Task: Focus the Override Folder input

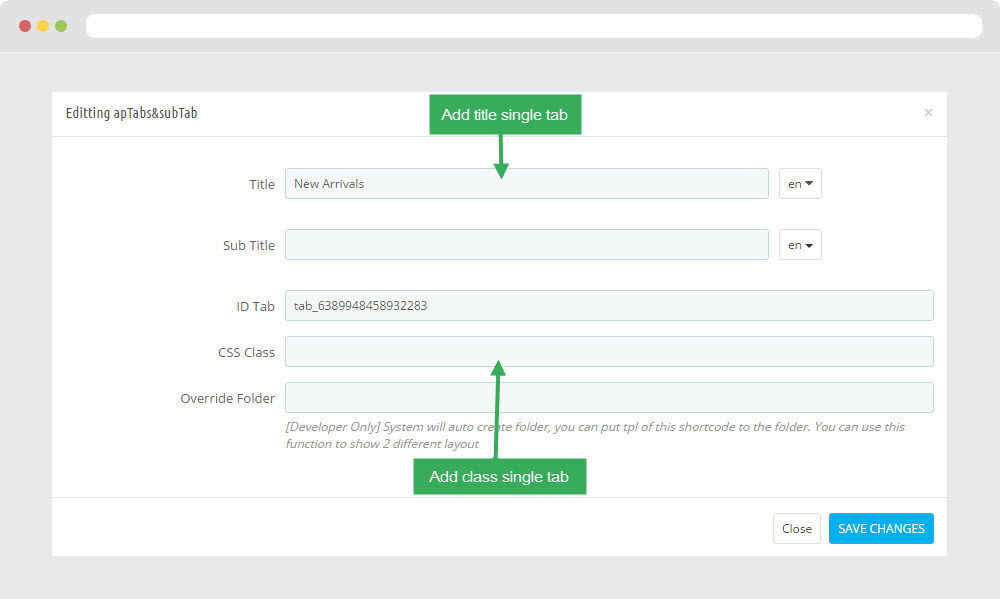Action: pyautogui.click(x=608, y=398)
